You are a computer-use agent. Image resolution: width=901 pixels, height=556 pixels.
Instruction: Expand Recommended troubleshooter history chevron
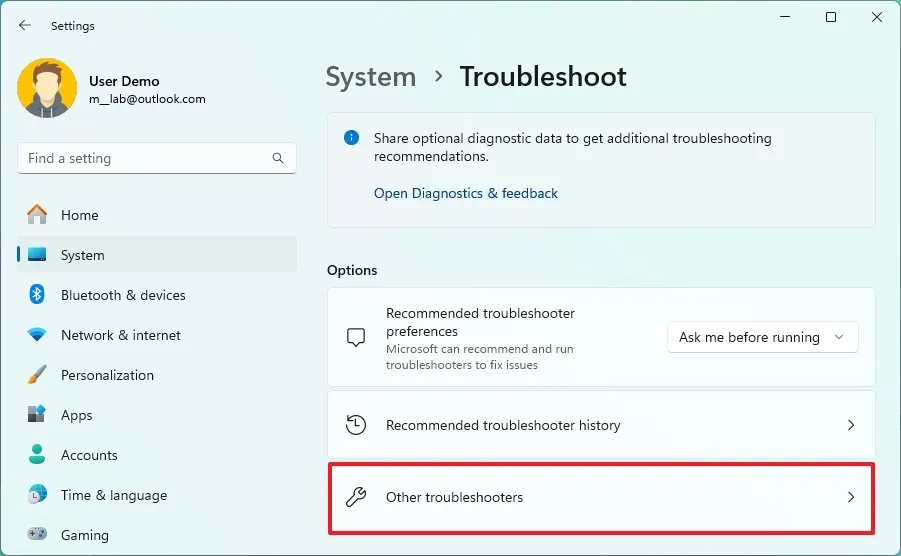pos(851,425)
